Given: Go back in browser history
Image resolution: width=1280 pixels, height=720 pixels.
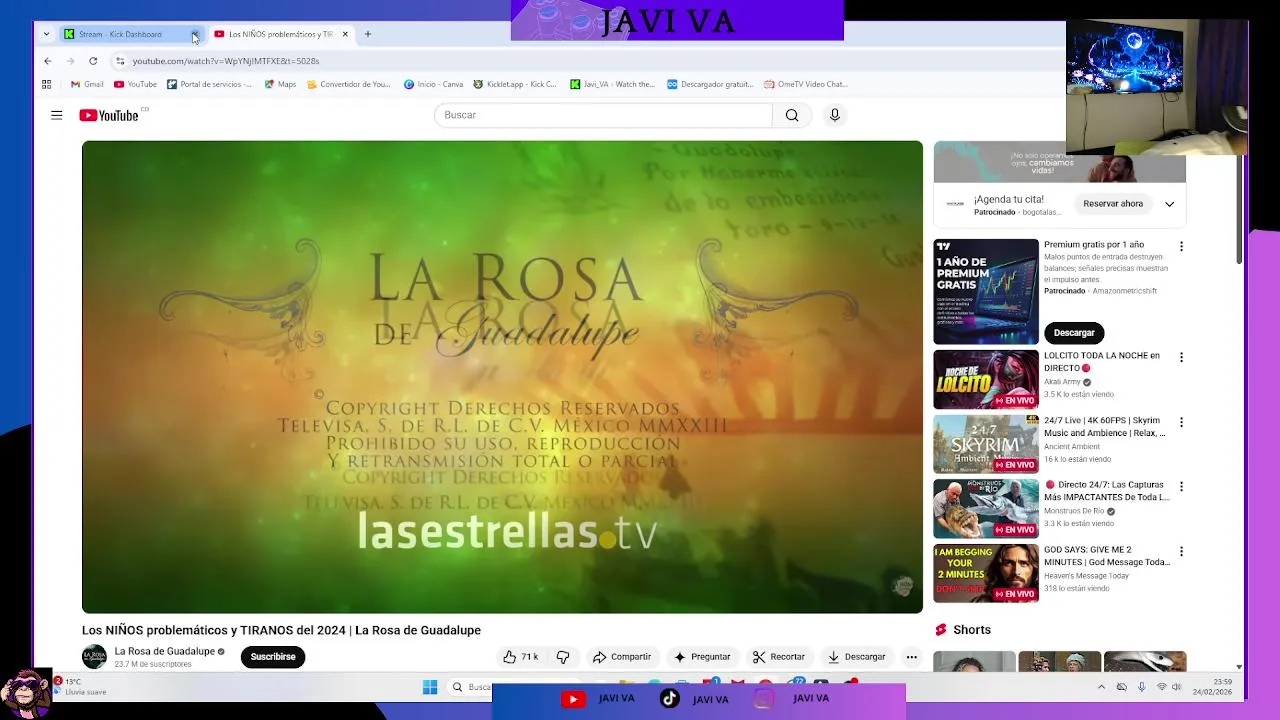Looking at the screenshot, I should (x=47, y=61).
